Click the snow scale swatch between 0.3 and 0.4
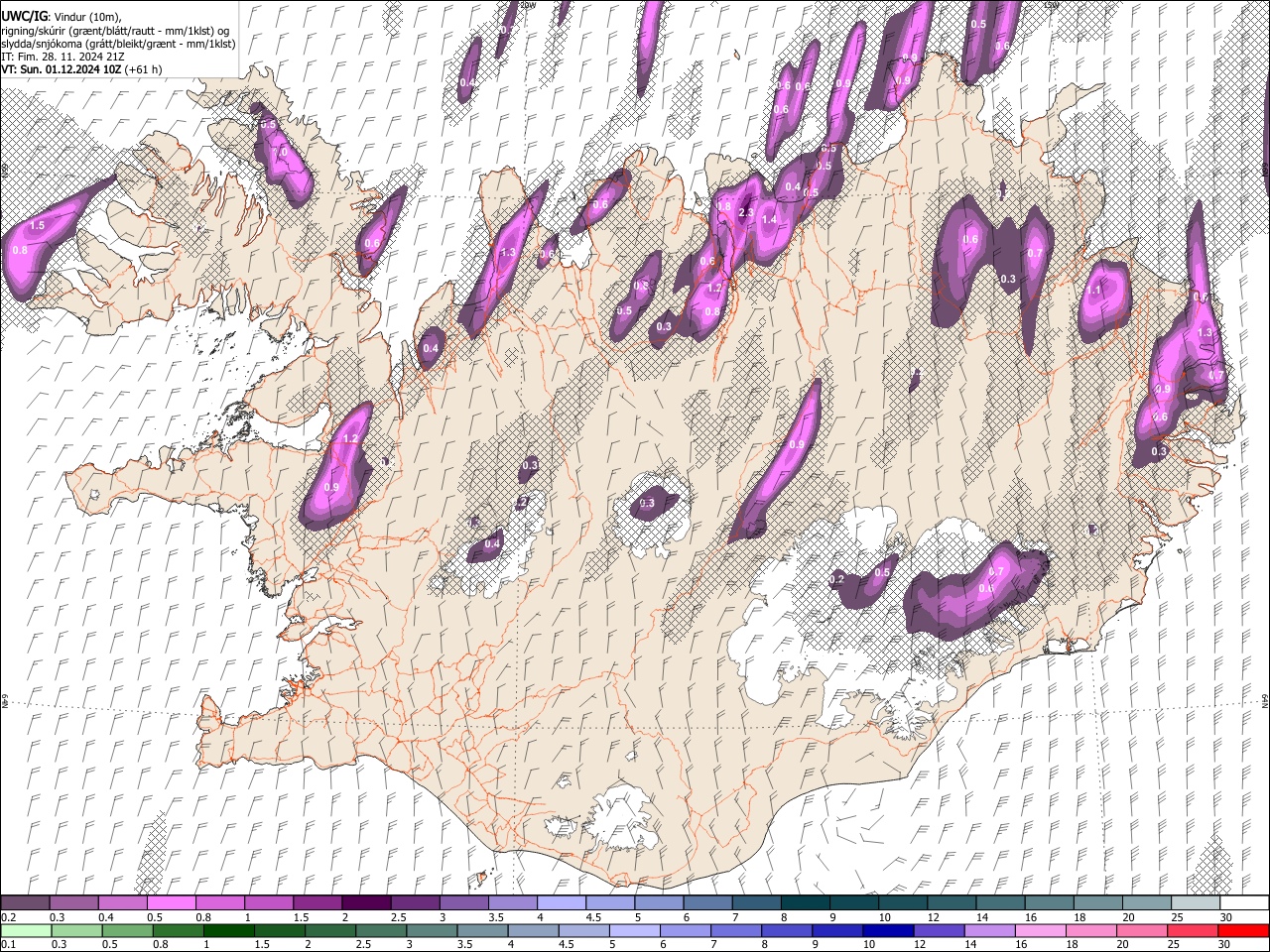This screenshot has height=952, width=1270. [x=73, y=903]
